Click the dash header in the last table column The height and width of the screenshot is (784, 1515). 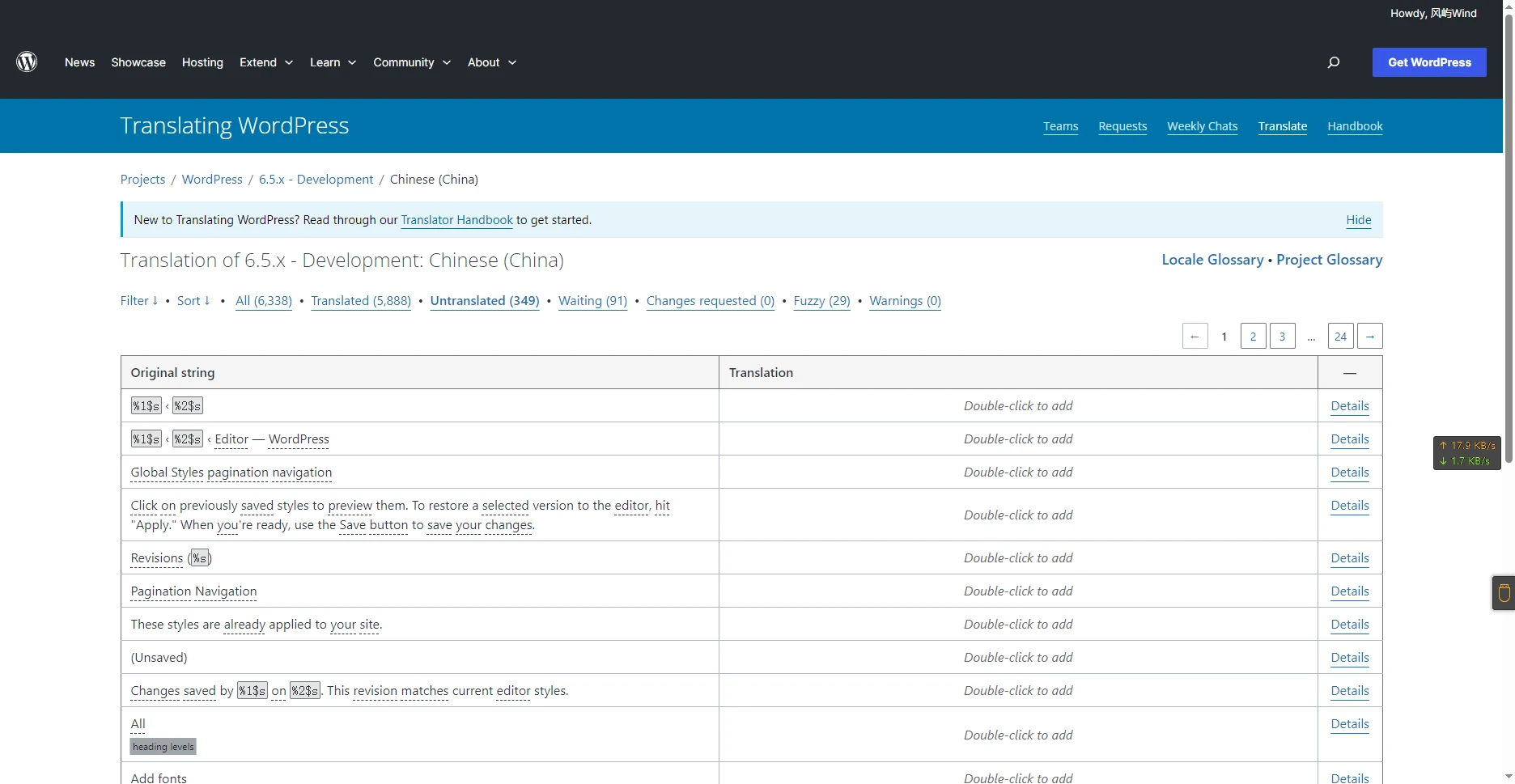click(x=1349, y=373)
